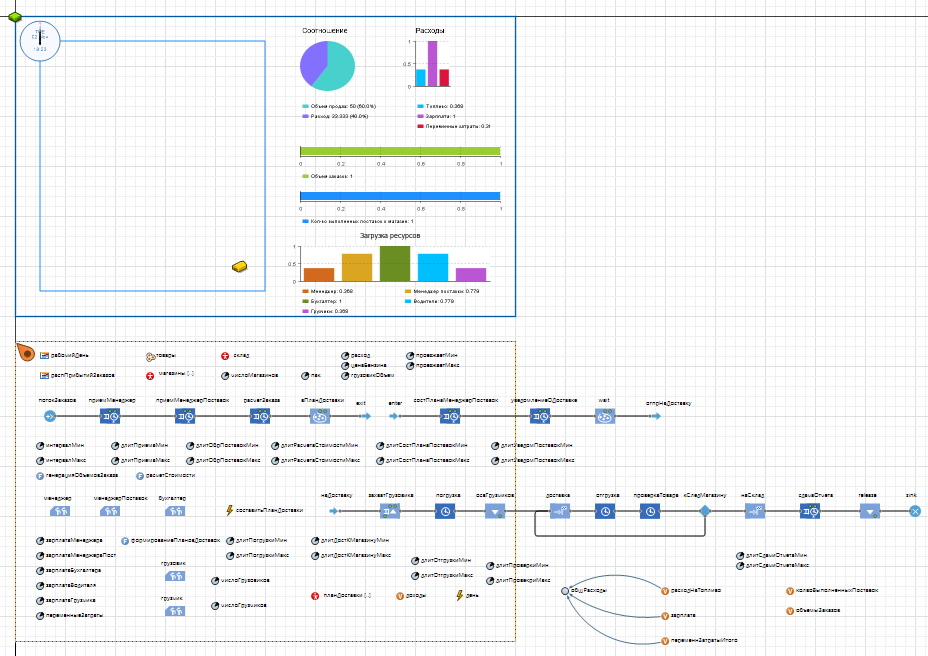
Task: Select the зарплата variable near общРасходы
Action: click(x=665, y=616)
